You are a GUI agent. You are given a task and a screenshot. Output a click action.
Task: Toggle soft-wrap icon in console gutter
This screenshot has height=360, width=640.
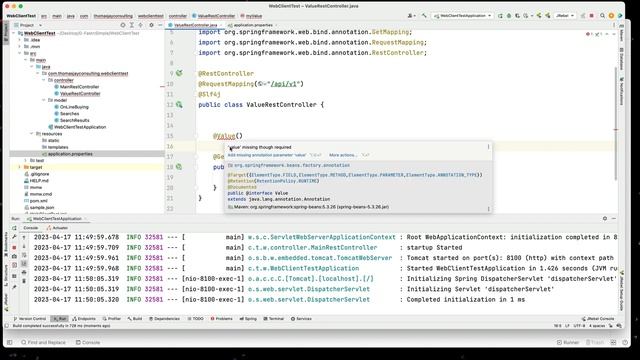pos(24,255)
